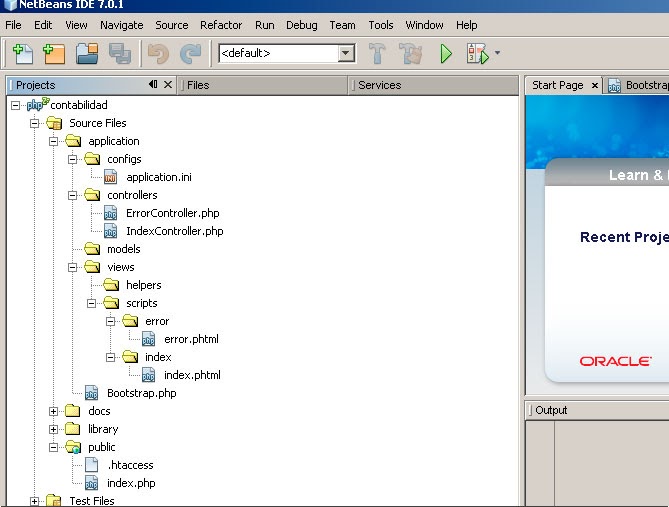Select the models folder icon
This screenshot has height=507, width=669.
(92, 249)
